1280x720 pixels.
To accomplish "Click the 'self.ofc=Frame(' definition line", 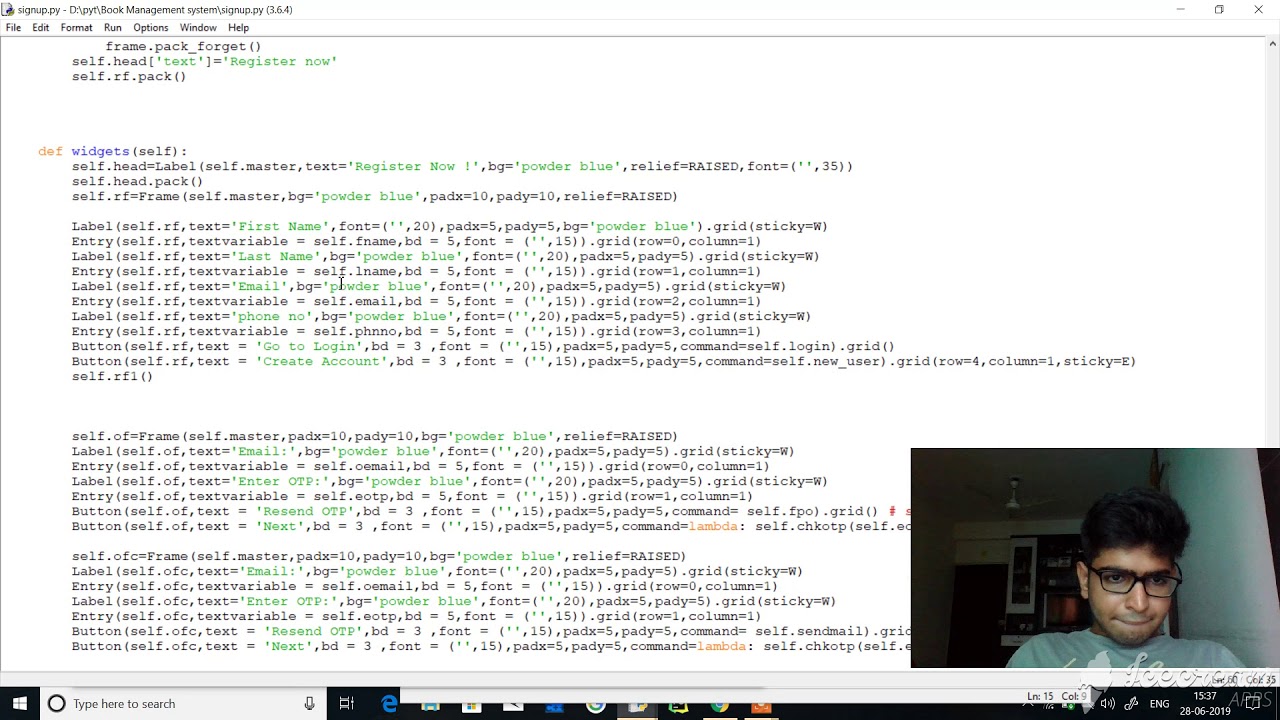I will (x=378, y=556).
